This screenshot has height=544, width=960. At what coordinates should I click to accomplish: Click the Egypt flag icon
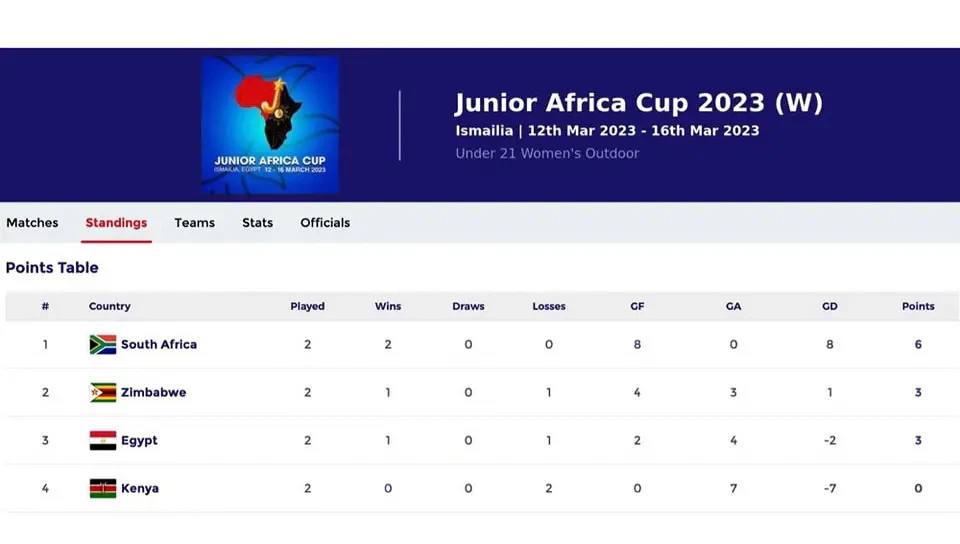(x=103, y=440)
